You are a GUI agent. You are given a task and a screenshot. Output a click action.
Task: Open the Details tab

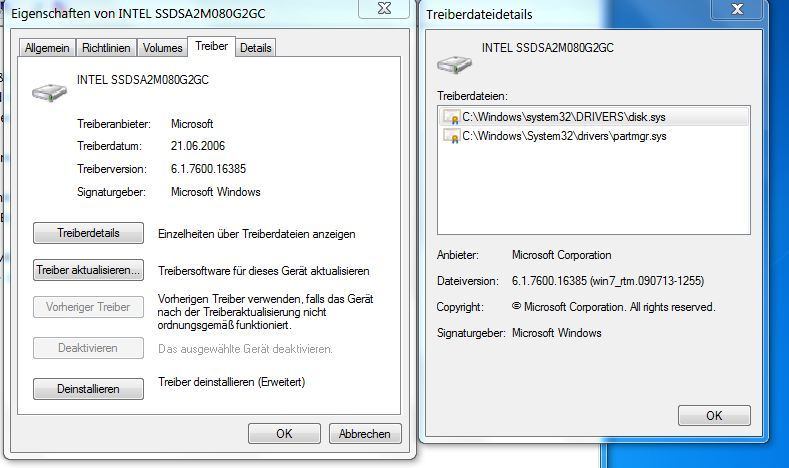tap(256, 48)
